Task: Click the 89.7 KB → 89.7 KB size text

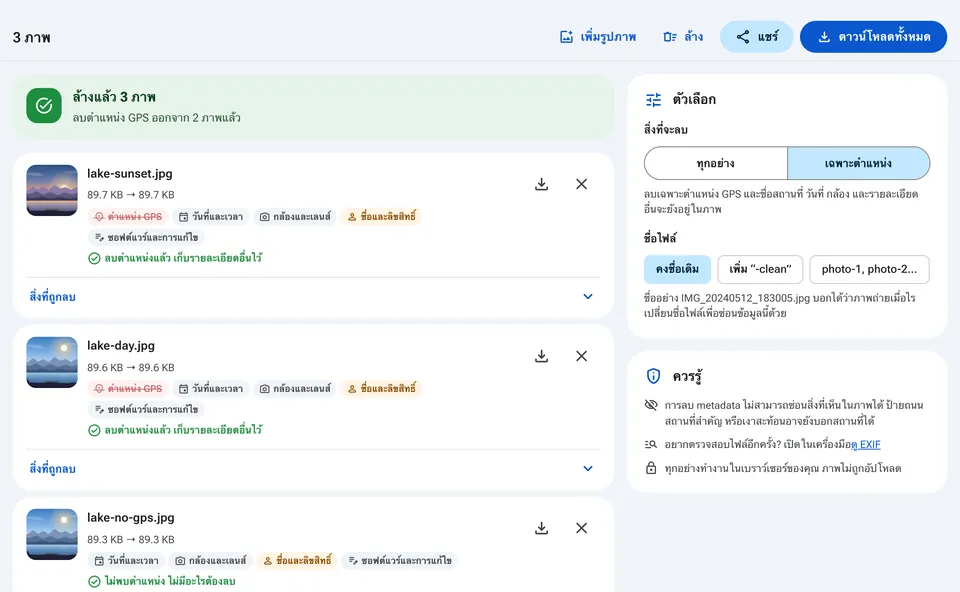Action: click(130, 195)
